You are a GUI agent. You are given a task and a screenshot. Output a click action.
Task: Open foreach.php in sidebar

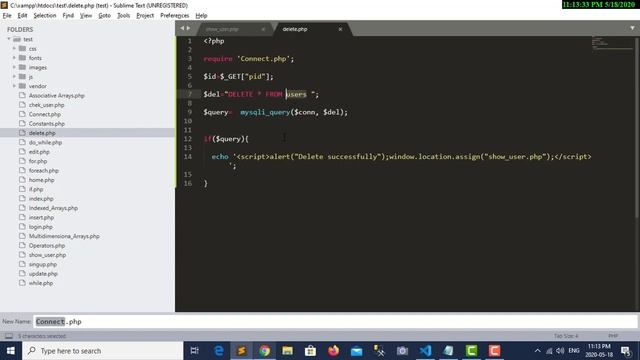coord(43,171)
